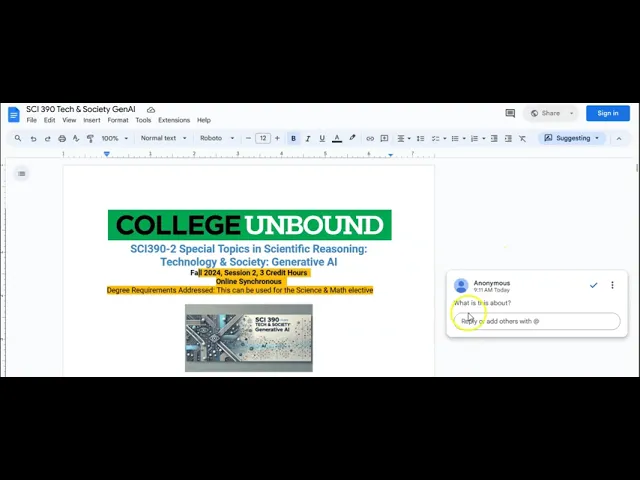Open bulleted list options arrow
The width and height of the screenshot is (640, 480).
[x=464, y=139]
